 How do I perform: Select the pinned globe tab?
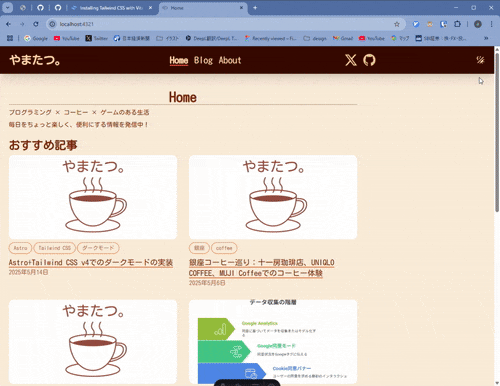[x=23, y=8]
